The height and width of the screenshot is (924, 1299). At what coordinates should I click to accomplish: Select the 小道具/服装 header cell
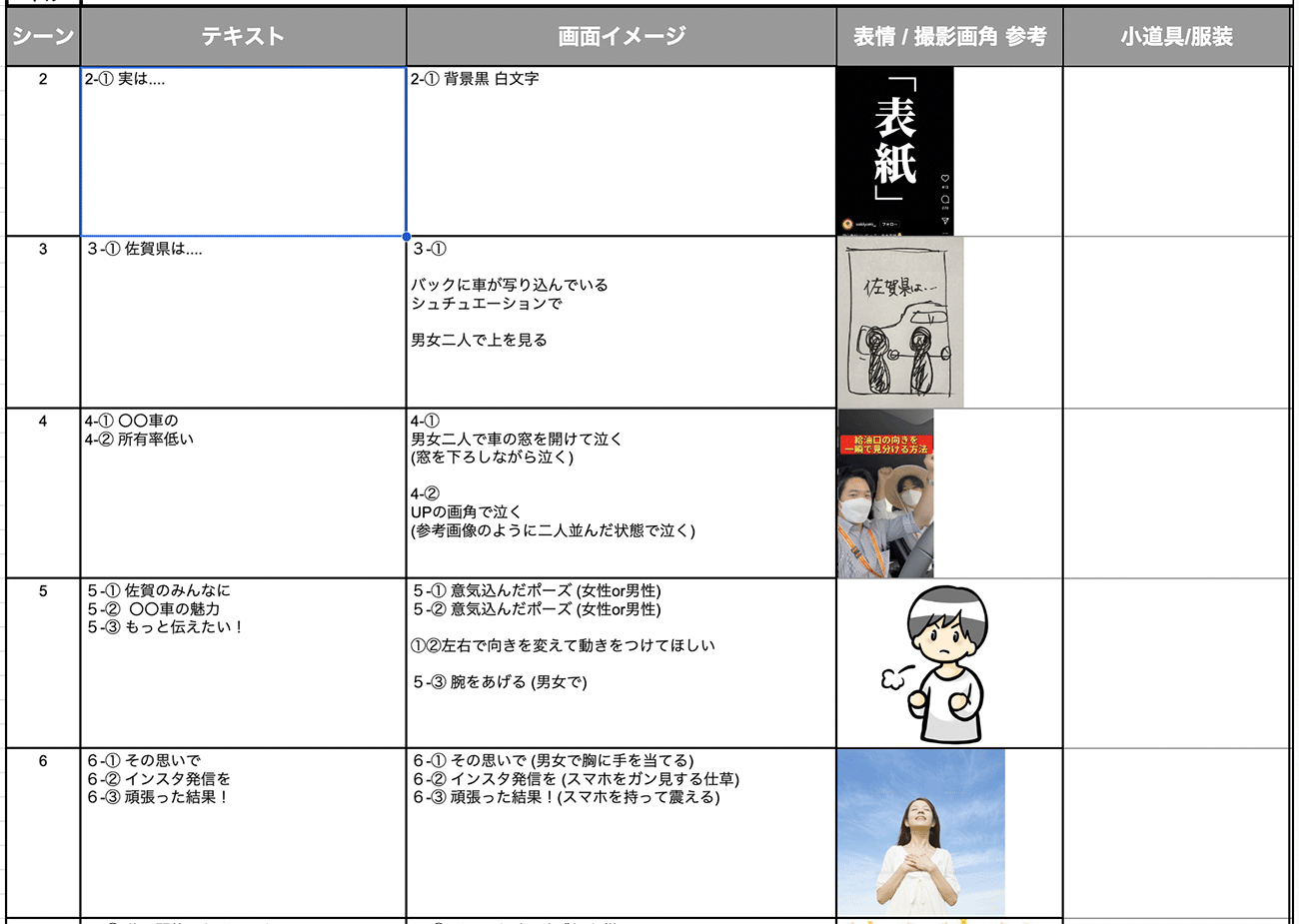point(1176,37)
